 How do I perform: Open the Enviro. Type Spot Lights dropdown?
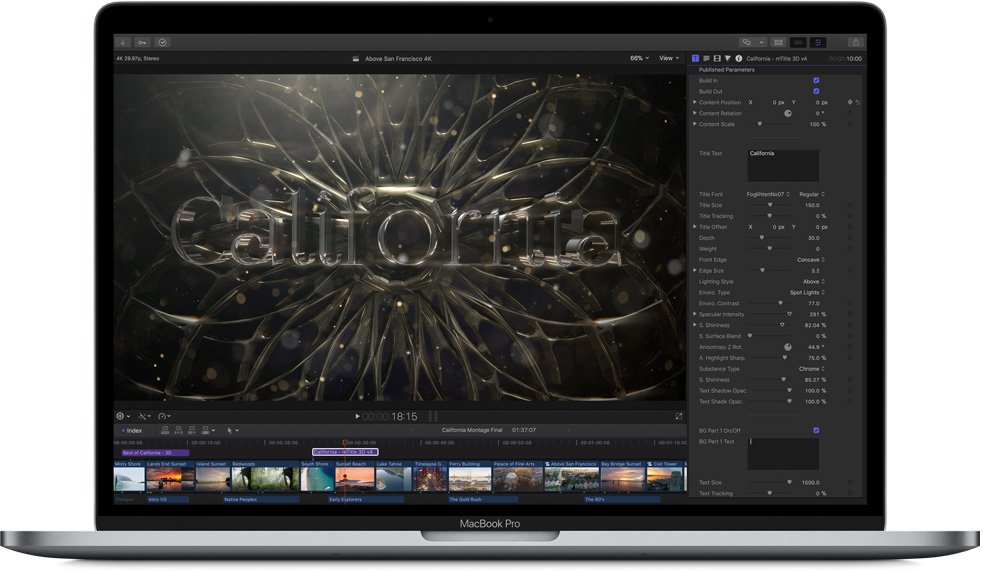tap(807, 292)
